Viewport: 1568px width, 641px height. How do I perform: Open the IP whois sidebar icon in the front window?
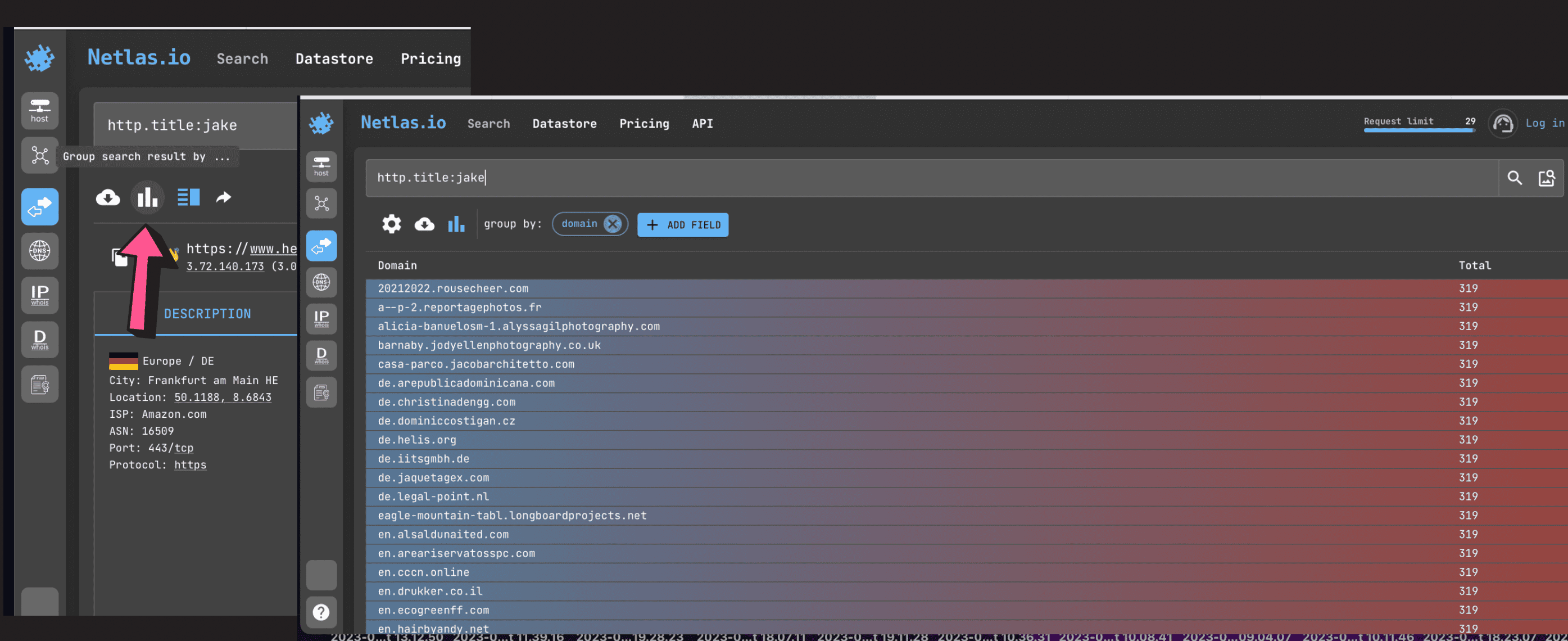[321, 318]
